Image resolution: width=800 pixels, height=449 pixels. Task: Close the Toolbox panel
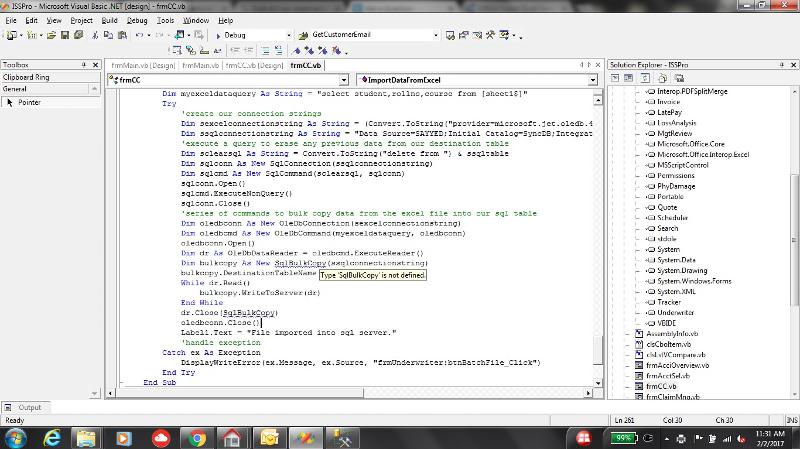point(95,65)
